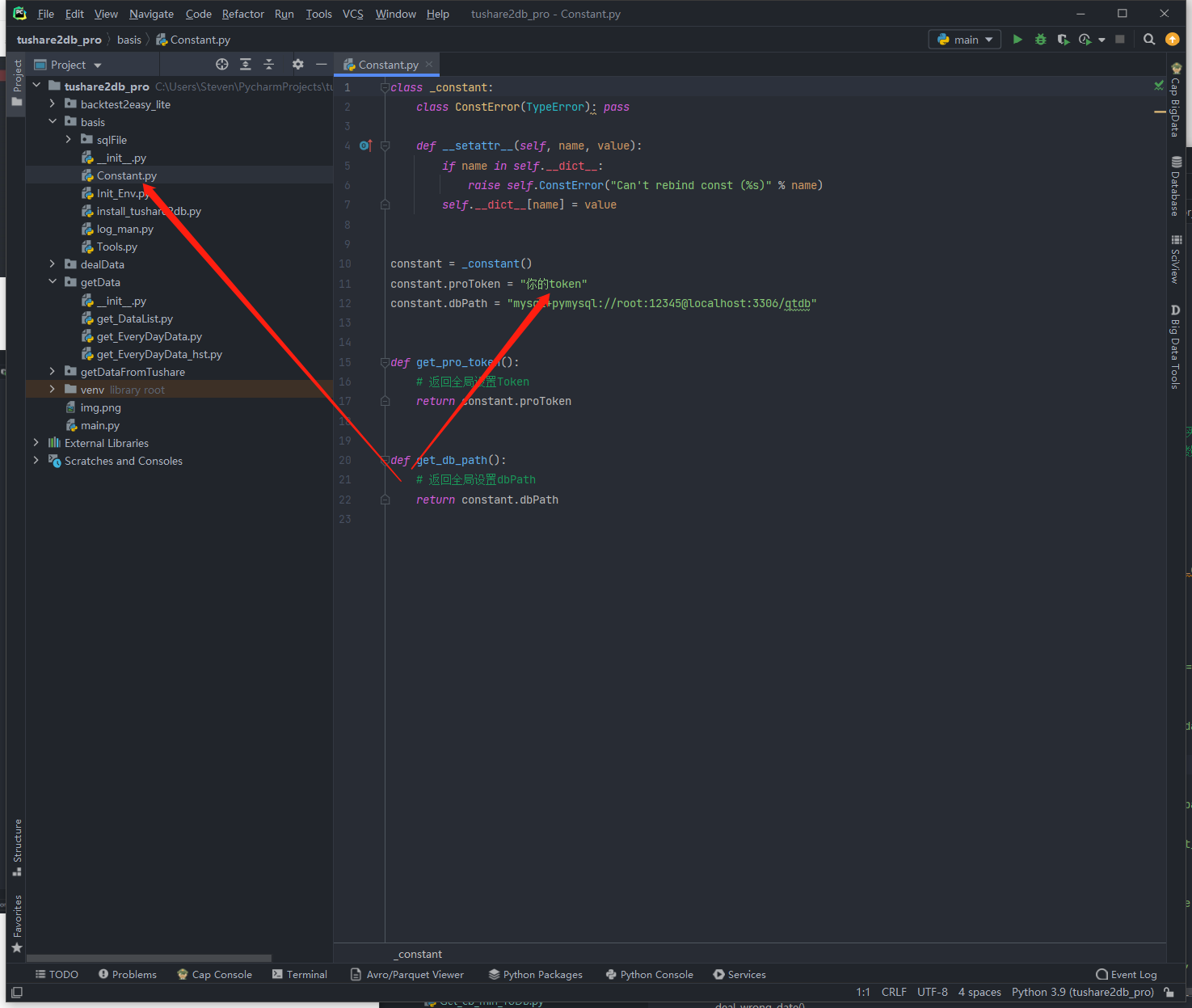Run the main configuration with green play
Viewport: 1192px width, 1008px height.
pyautogui.click(x=1017, y=40)
